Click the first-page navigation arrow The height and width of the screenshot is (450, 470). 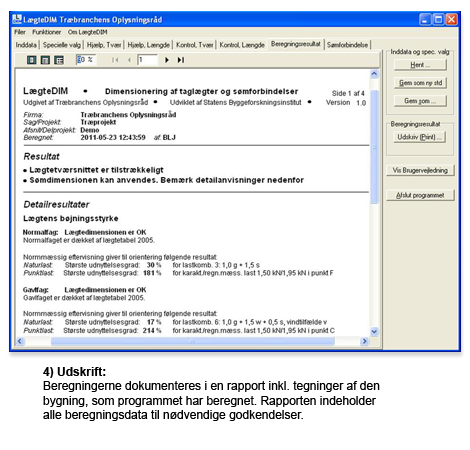tap(115, 60)
